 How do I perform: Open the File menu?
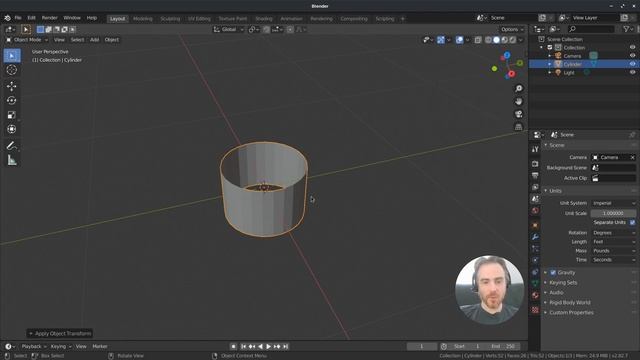coord(18,18)
